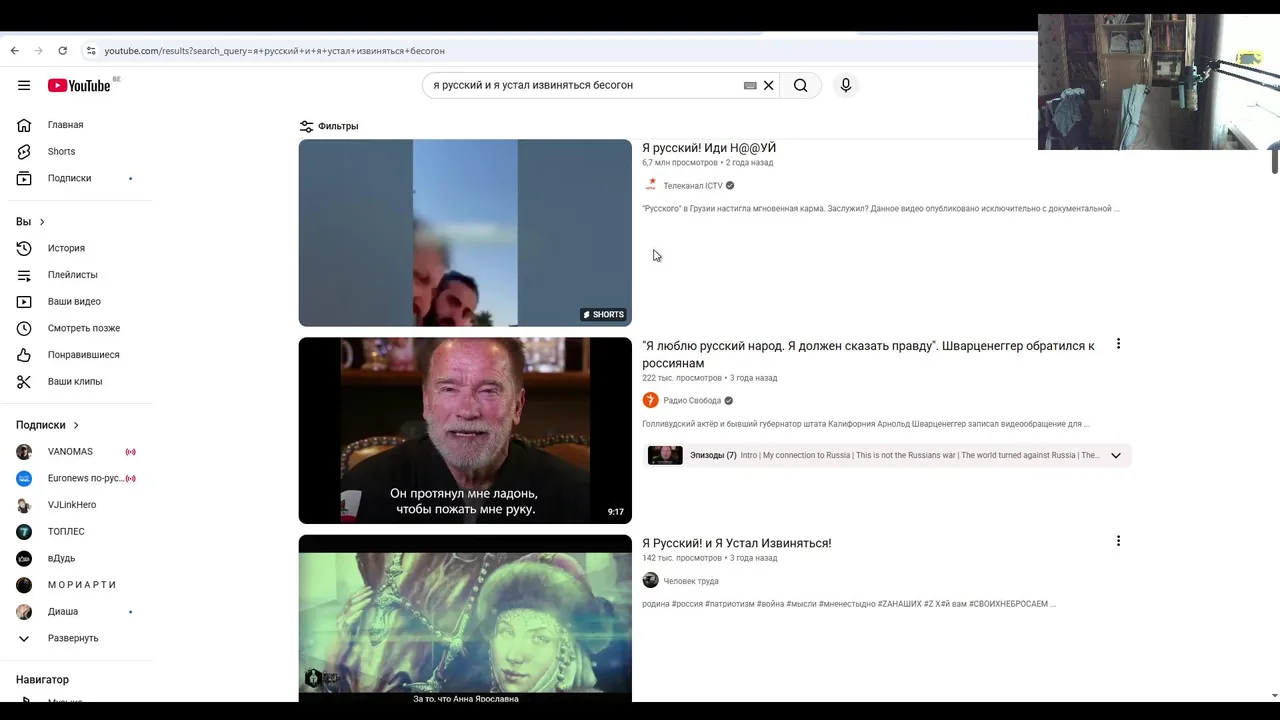This screenshot has height=720, width=1280.
Task: Clear the search query with X
Action: [x=769, y=85]
